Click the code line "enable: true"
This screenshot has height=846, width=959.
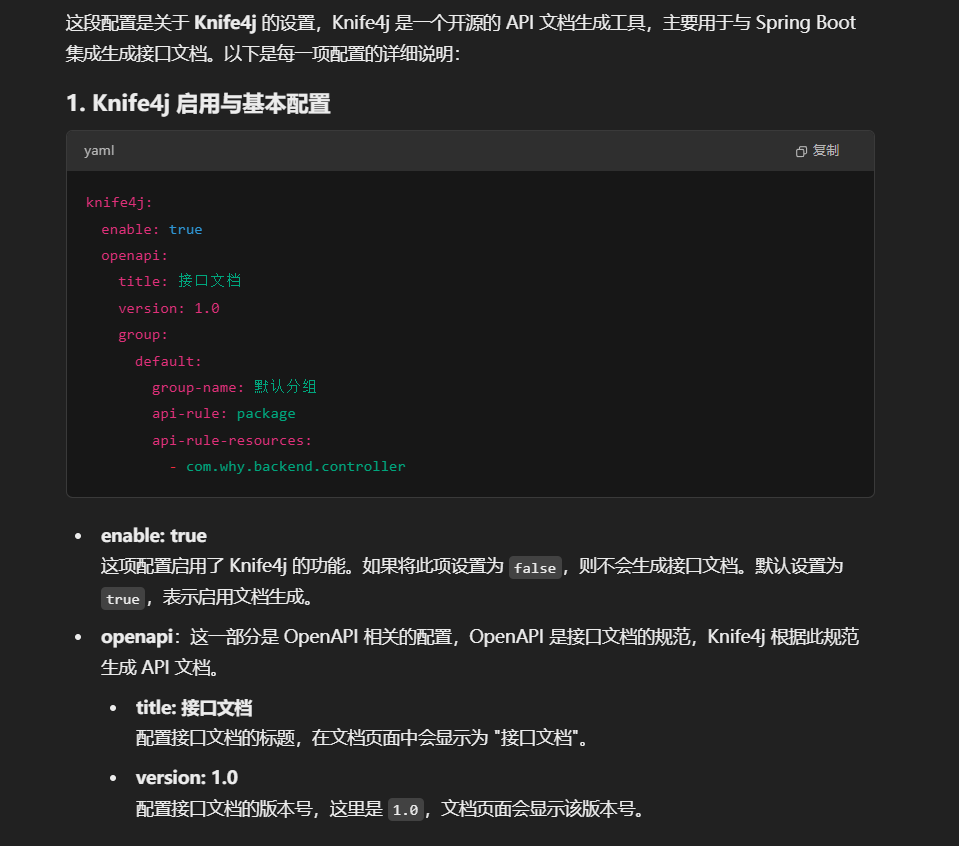pos(152,229)
